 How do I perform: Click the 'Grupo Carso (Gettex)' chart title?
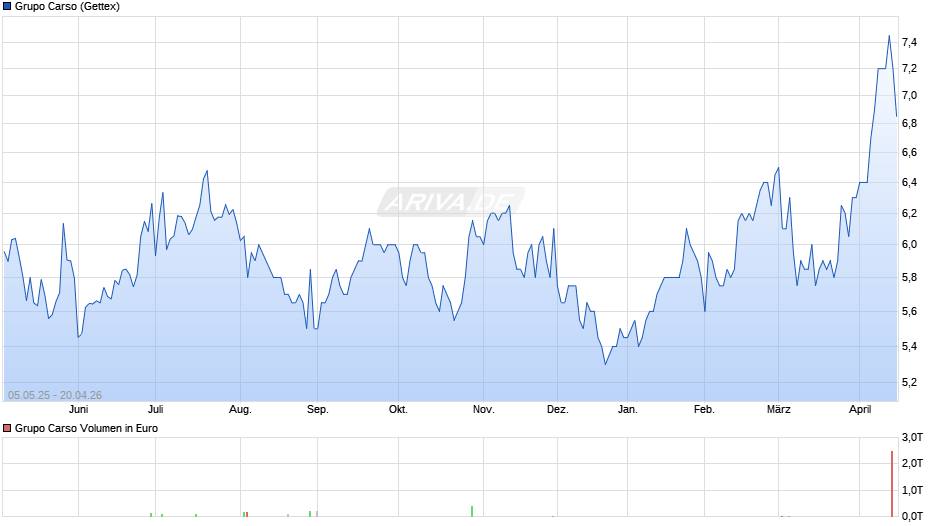click(x=67, y=7)
